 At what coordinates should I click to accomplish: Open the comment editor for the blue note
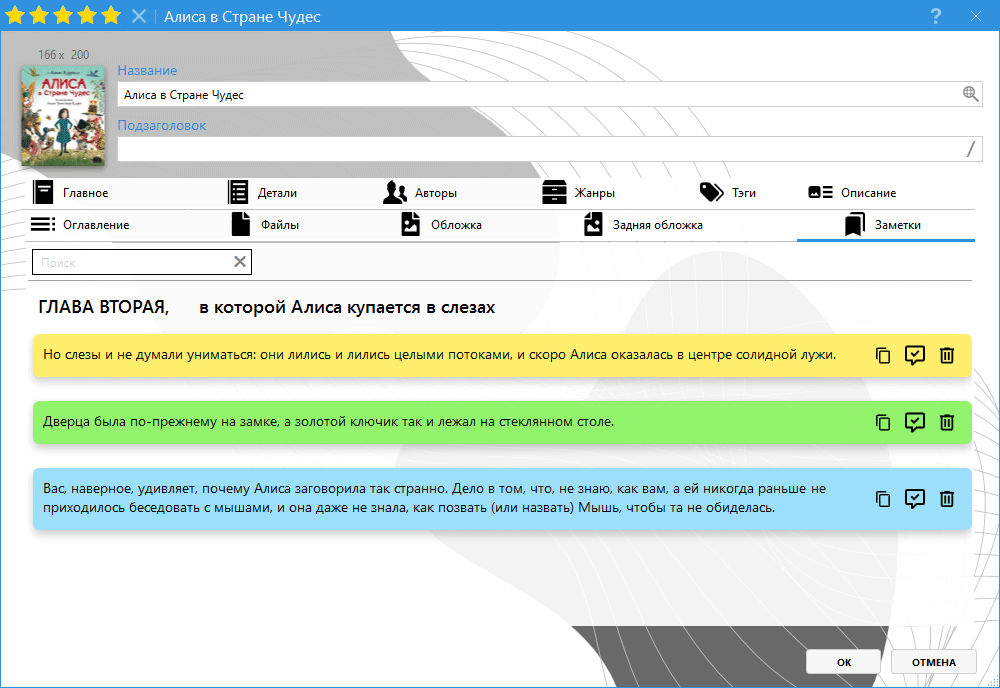point(914,498)
